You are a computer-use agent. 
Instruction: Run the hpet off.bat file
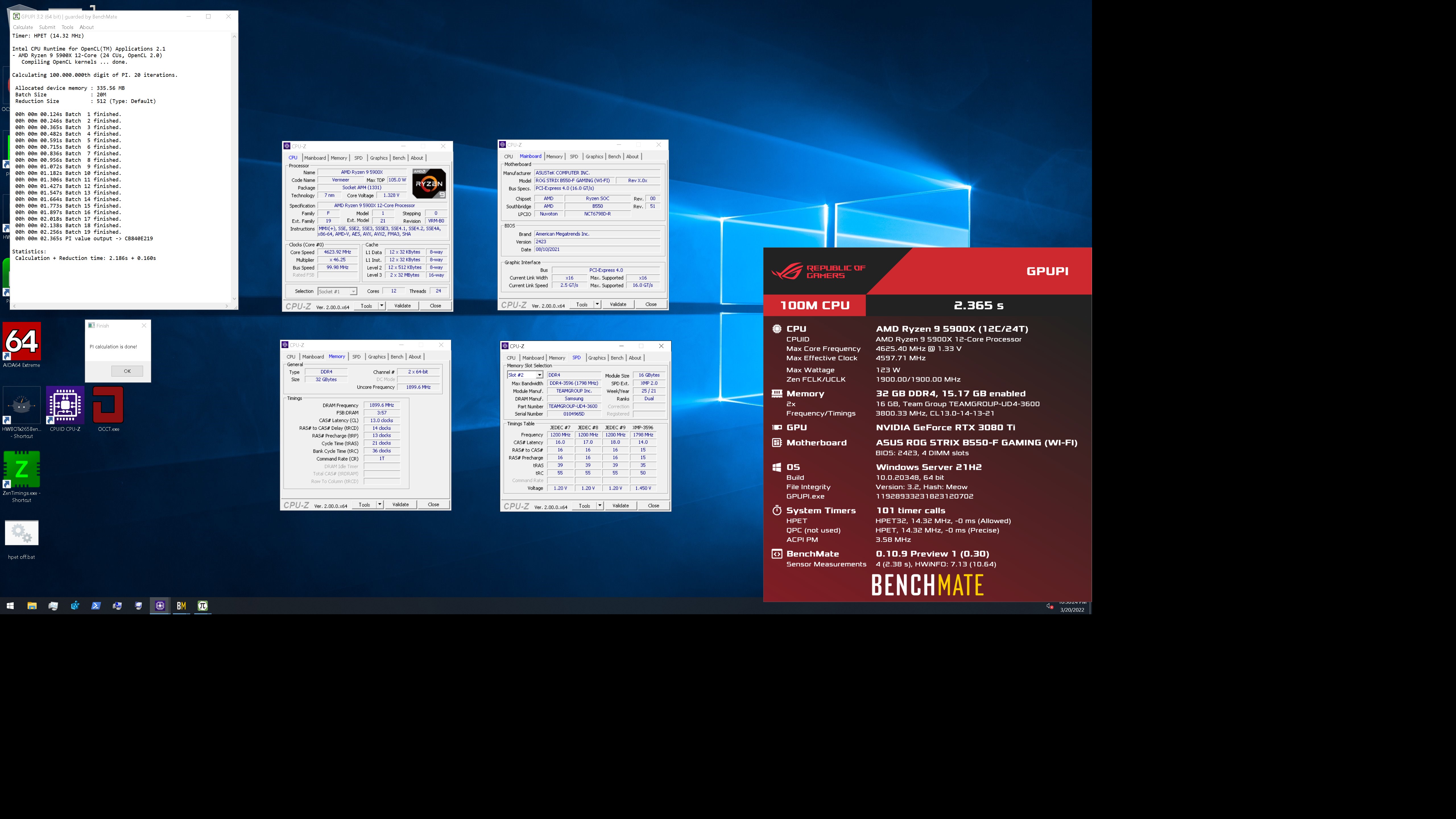pos(22,540)
